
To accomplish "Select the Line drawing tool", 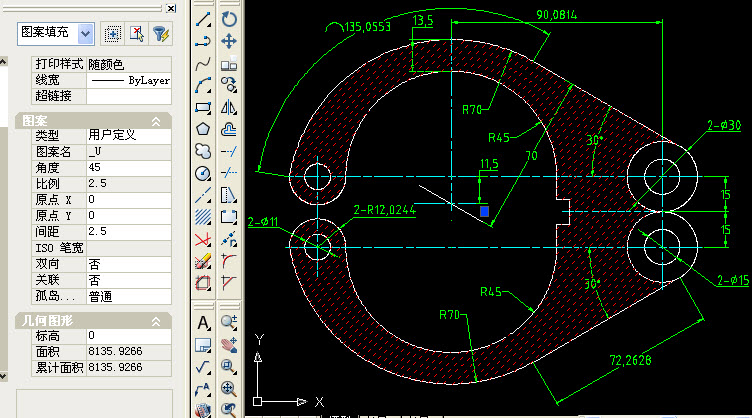I will tap(203, 20).
